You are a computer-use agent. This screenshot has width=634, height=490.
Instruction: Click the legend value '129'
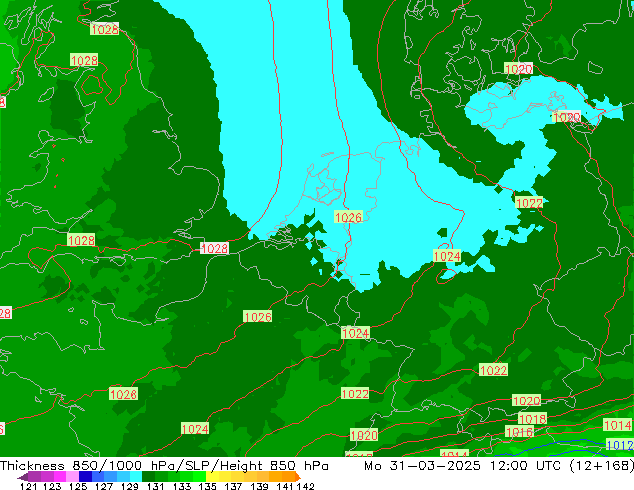click(130, 486)
